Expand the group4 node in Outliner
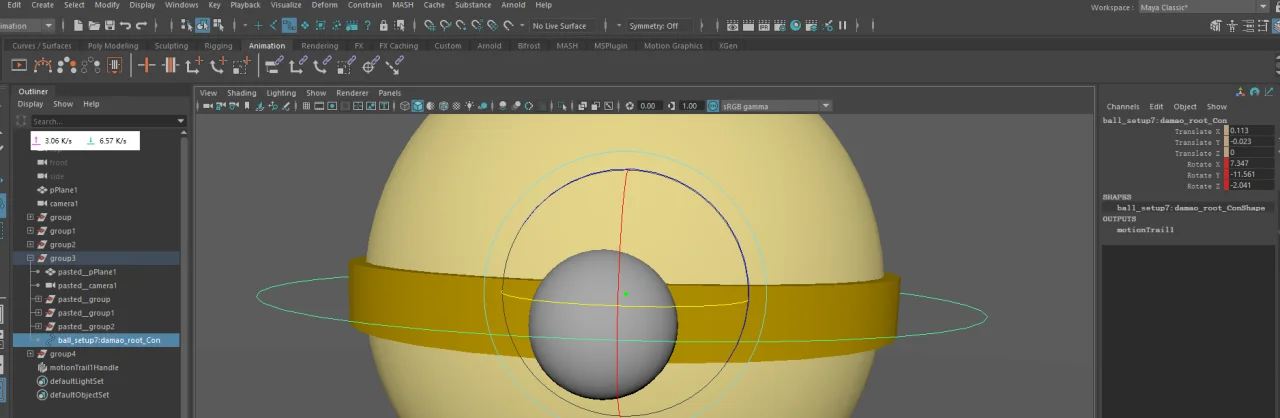The image size is (1280, 418). (x=30, y=354)
